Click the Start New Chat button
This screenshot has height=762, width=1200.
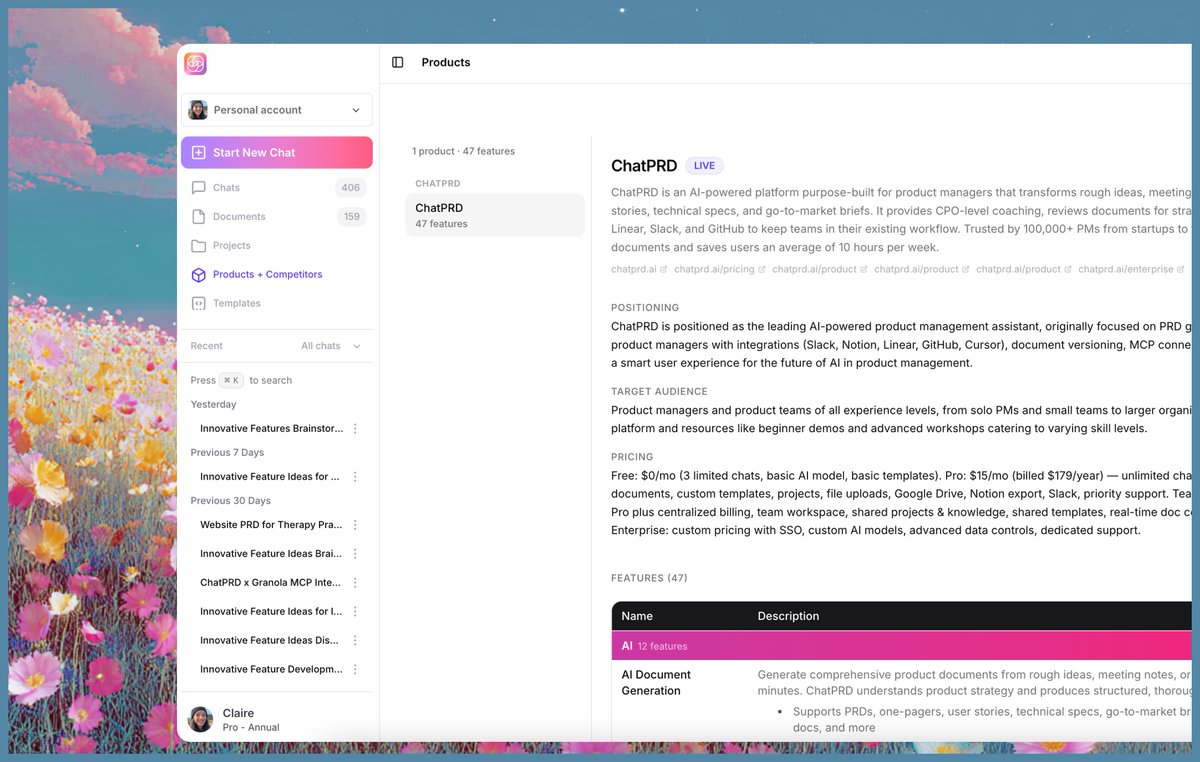(x=277, y=153)
